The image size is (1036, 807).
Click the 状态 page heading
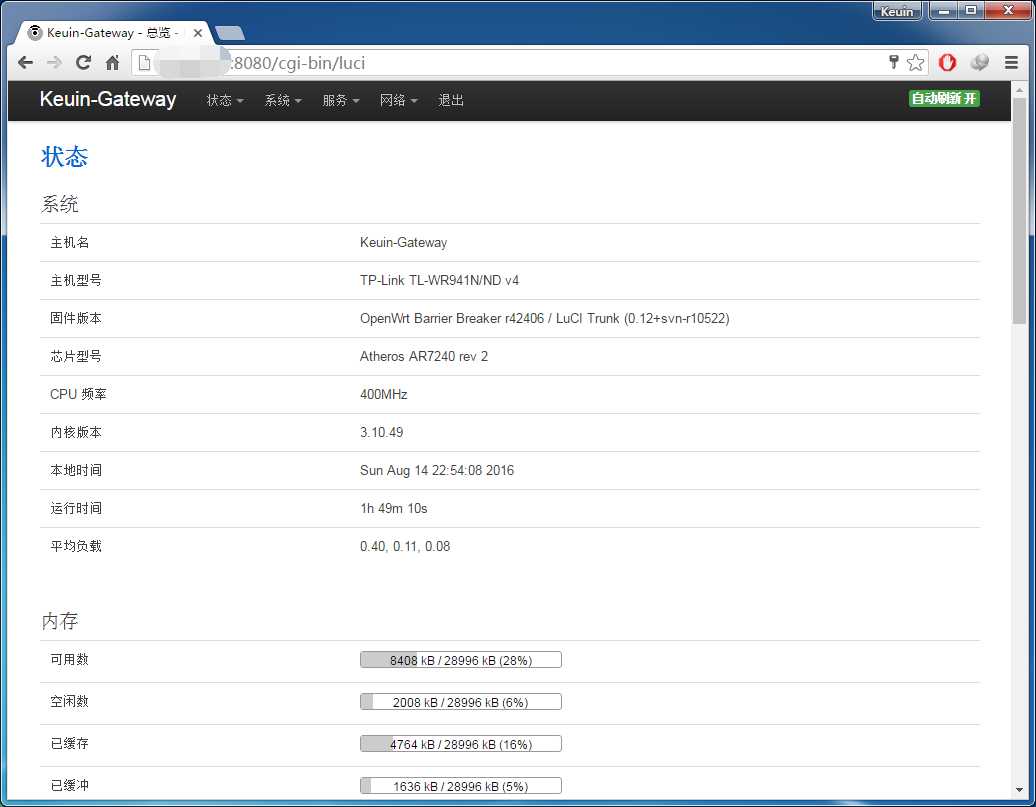(x=64, y=157)
